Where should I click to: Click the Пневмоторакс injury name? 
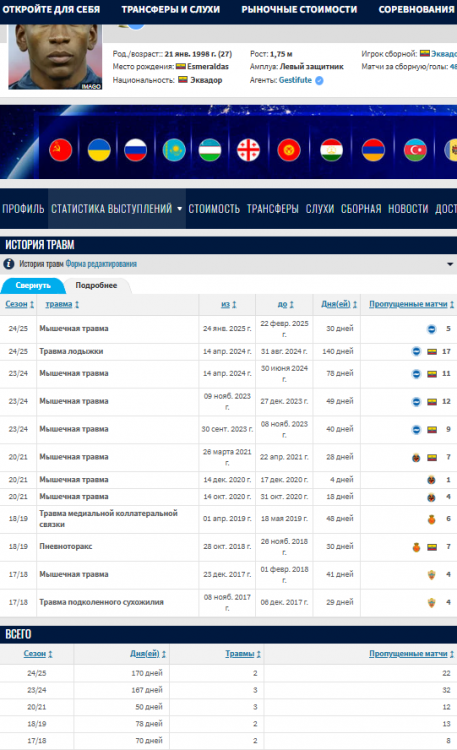coord(66,546)
